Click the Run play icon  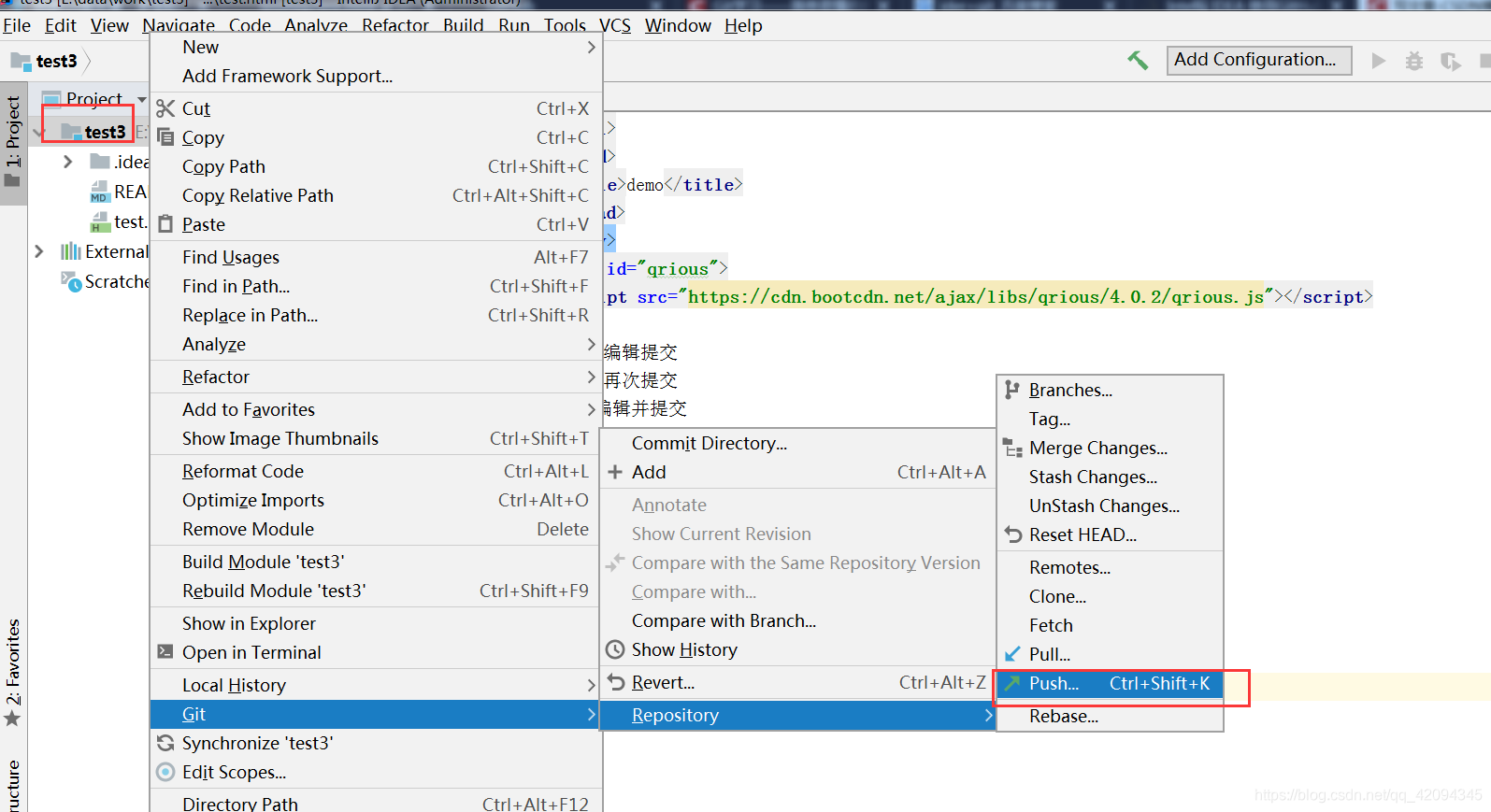(1378, 61)
